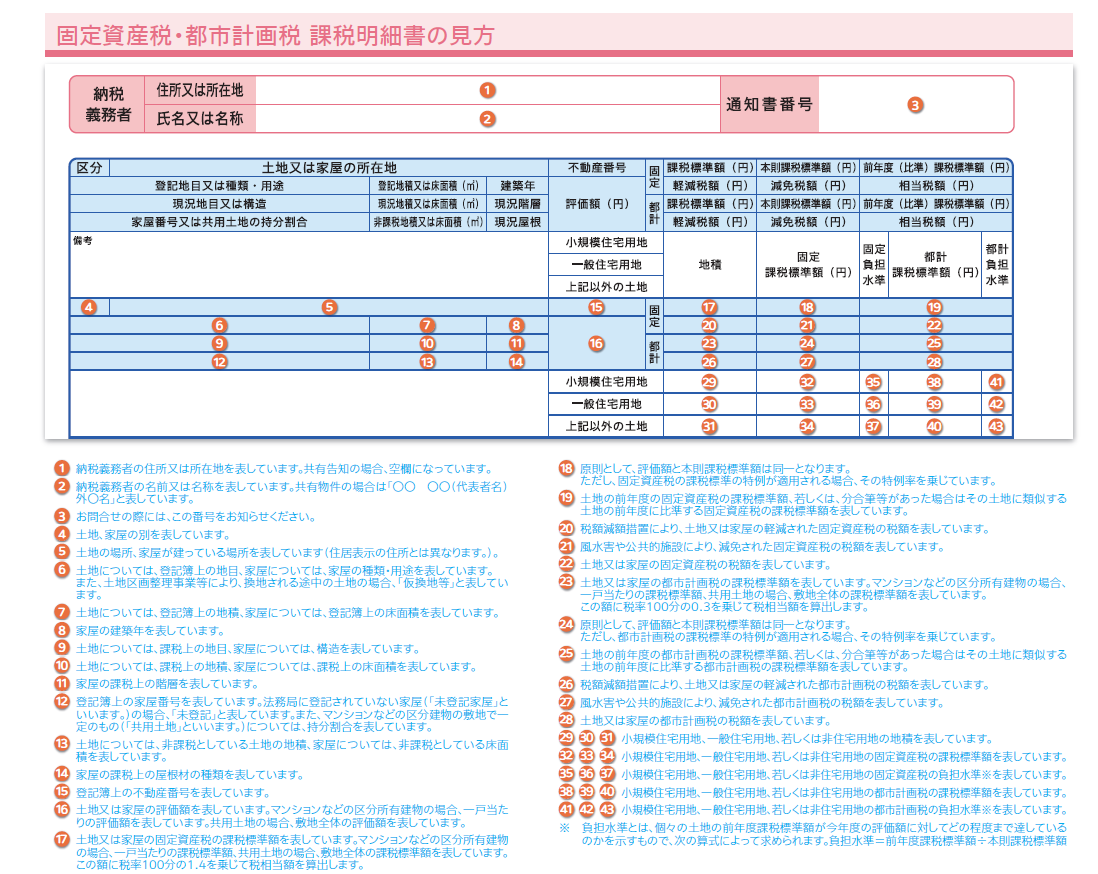Click marker 16 in the form's 評価額 cell
Screen dimensions: 1098x874
pos(596,343)
